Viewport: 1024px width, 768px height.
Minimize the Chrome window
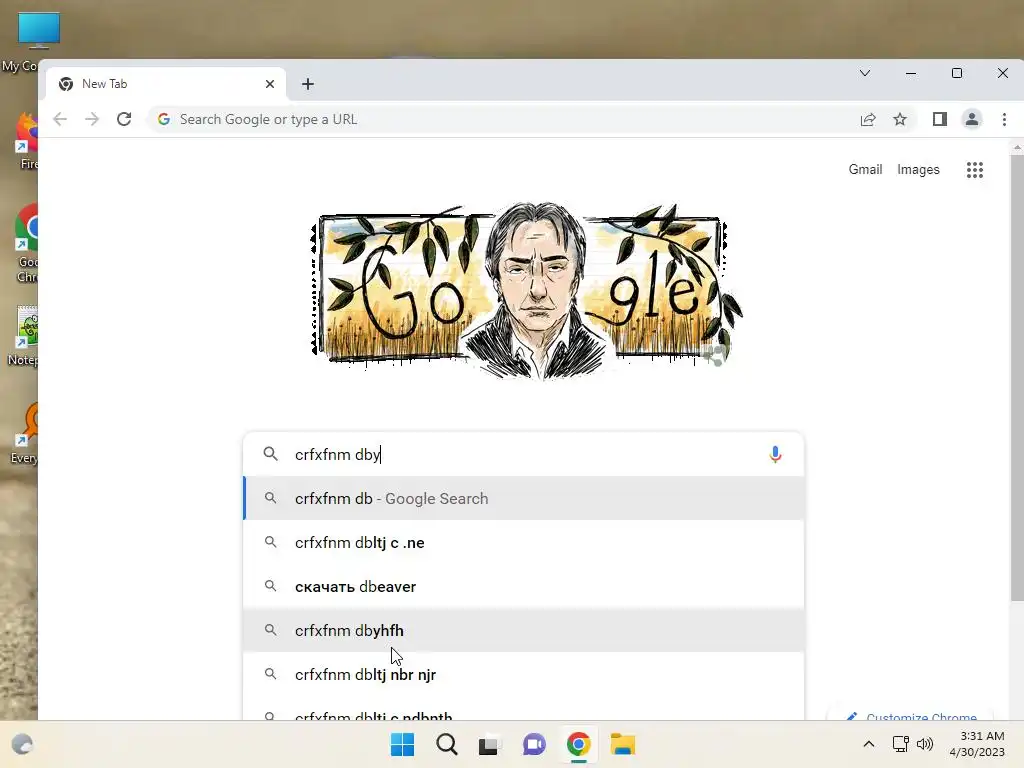(911, 73)
